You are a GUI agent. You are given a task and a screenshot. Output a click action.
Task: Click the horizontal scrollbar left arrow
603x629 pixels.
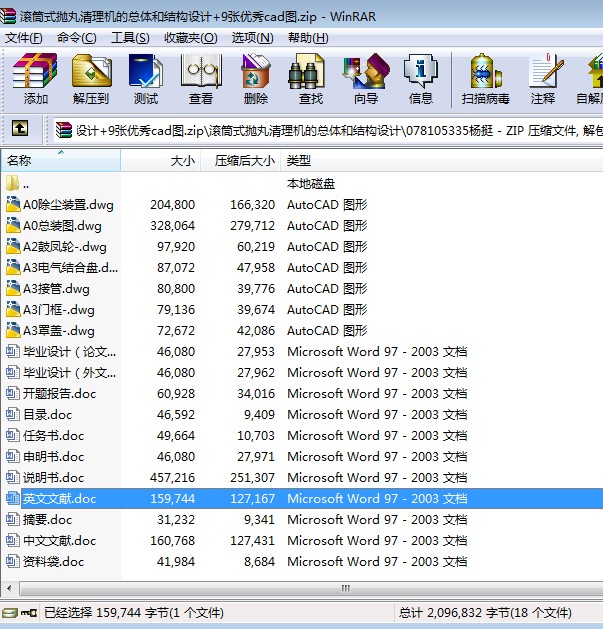tap(9, 589)
